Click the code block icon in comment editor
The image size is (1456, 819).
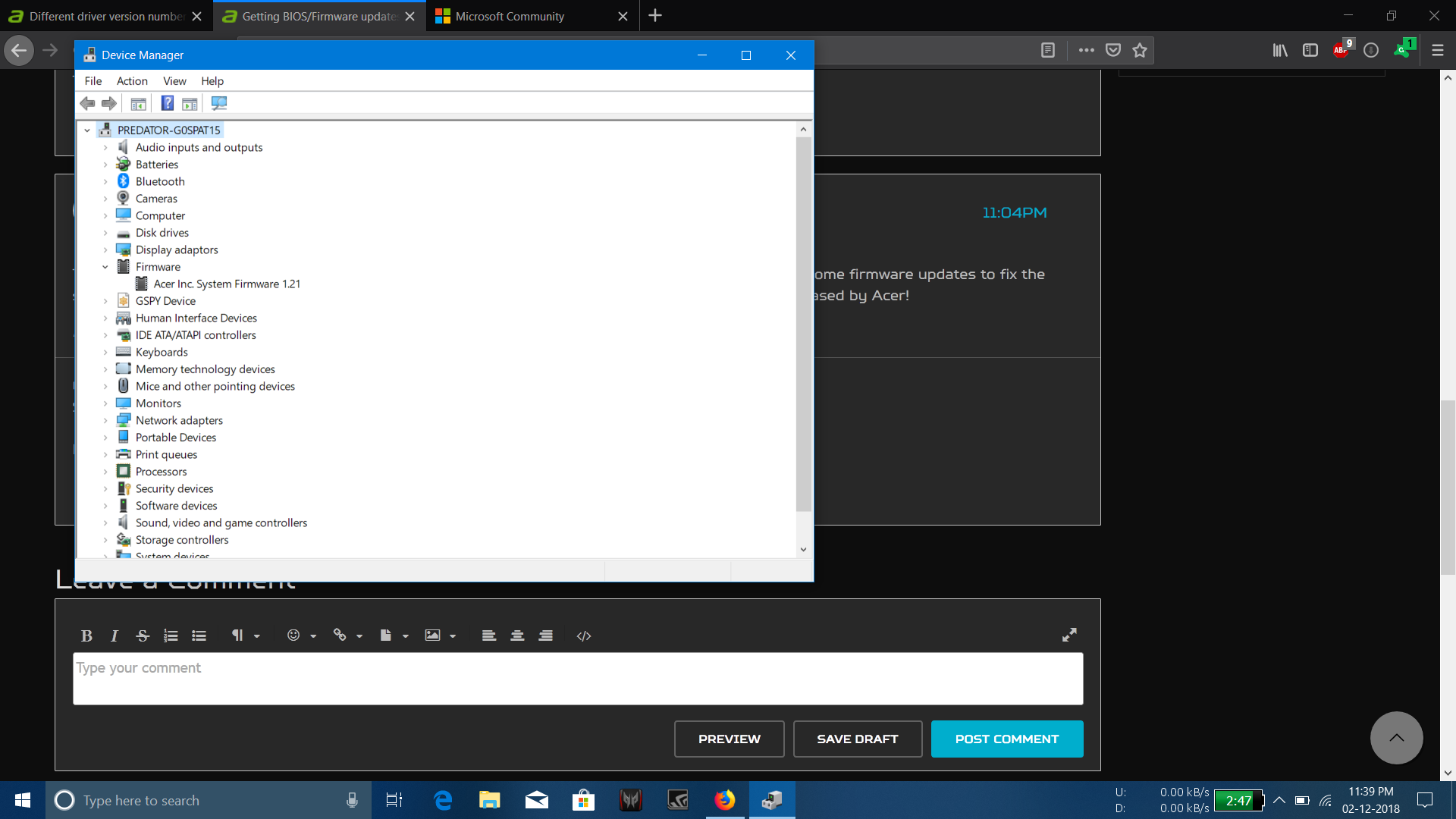(x=583, y=635)
